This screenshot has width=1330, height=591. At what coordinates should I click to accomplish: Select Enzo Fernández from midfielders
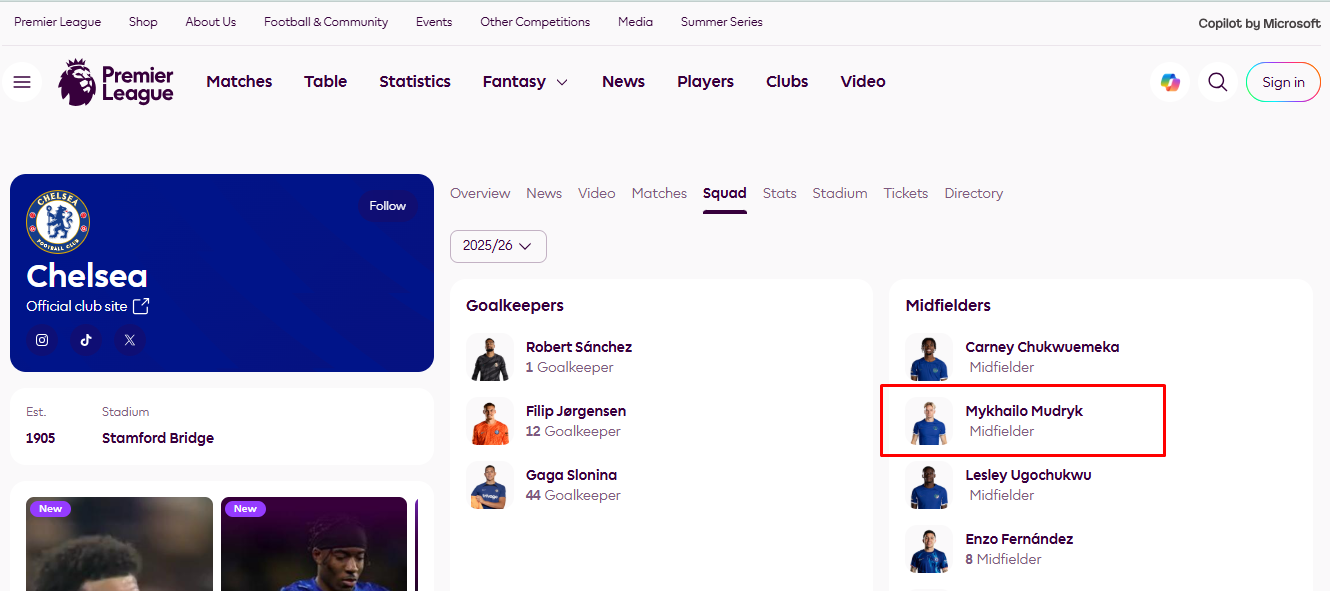1019,539
